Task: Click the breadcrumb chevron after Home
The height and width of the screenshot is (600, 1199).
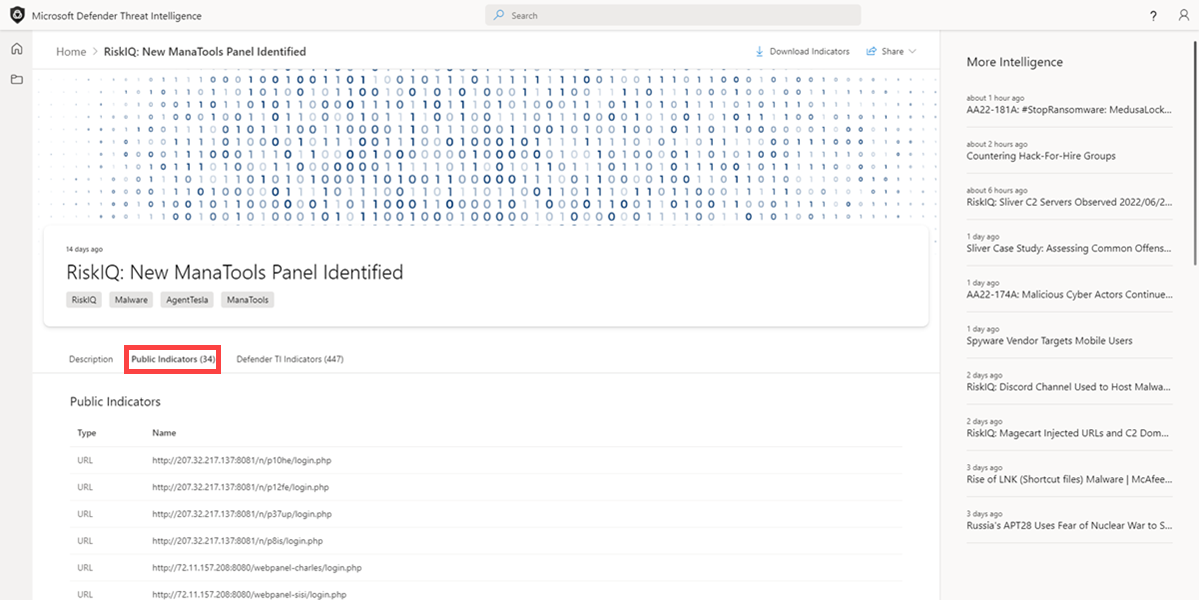Action: click(94, 51)
